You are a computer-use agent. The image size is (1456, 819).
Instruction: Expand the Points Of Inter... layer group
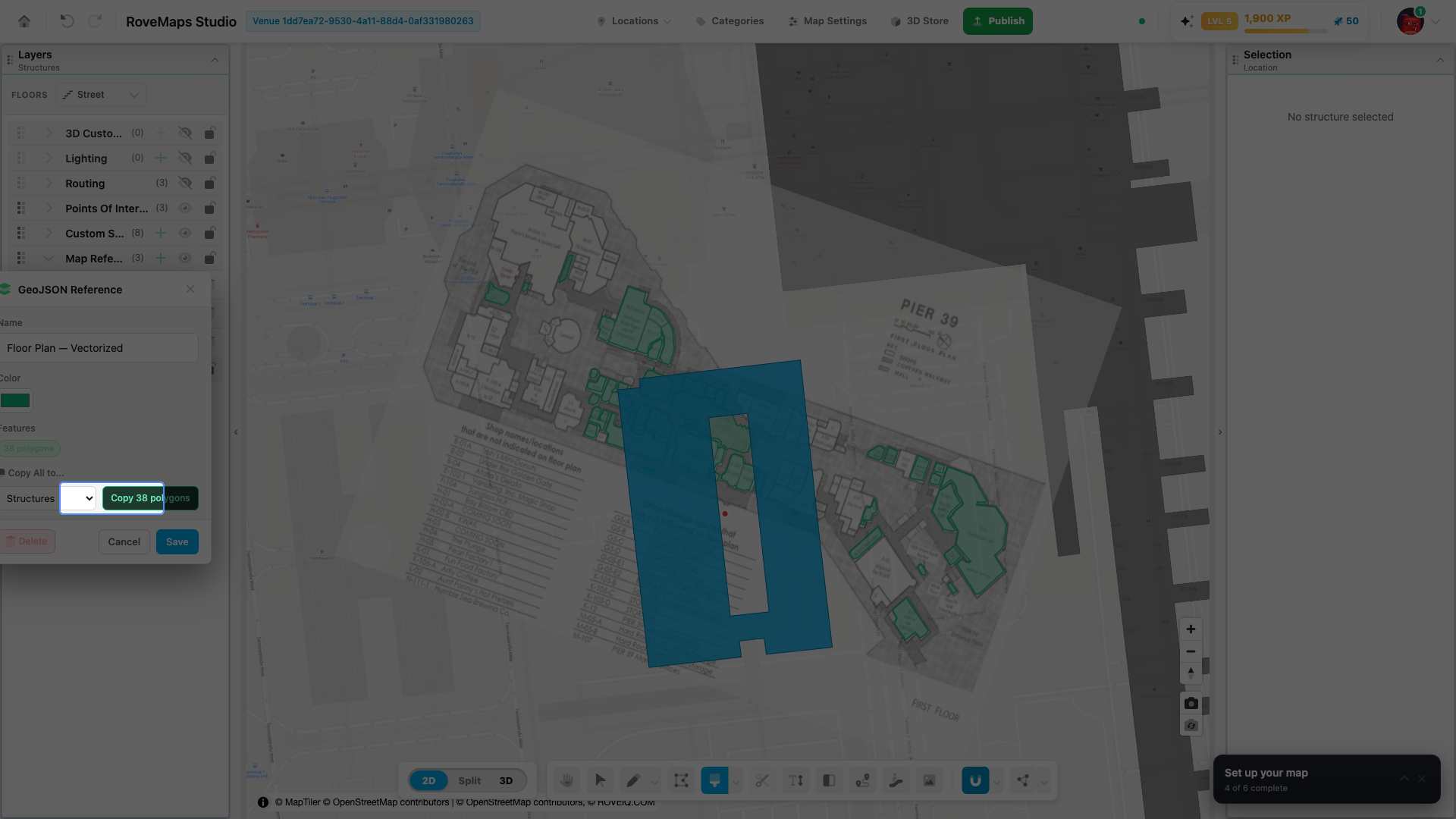tap(49, 208)
